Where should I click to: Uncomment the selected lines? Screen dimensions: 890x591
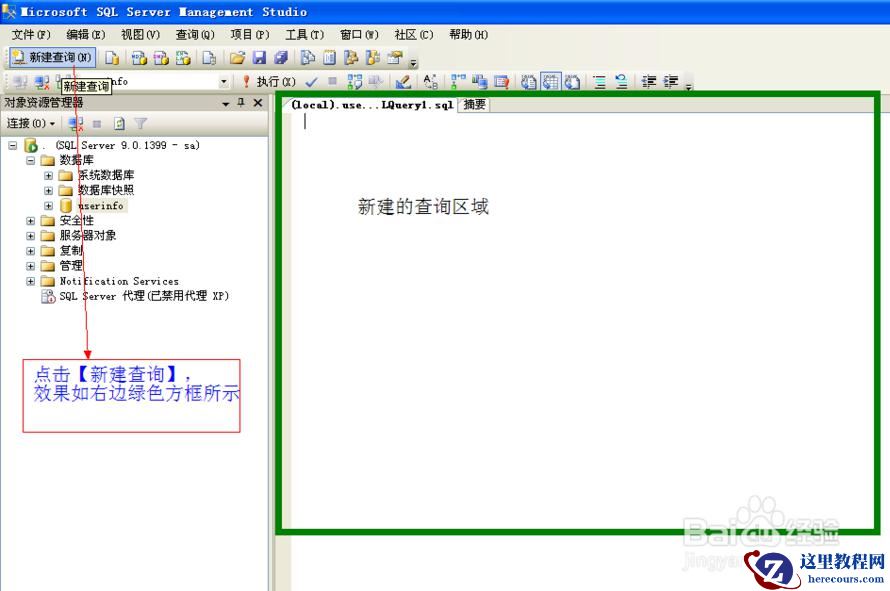[622, 82]
